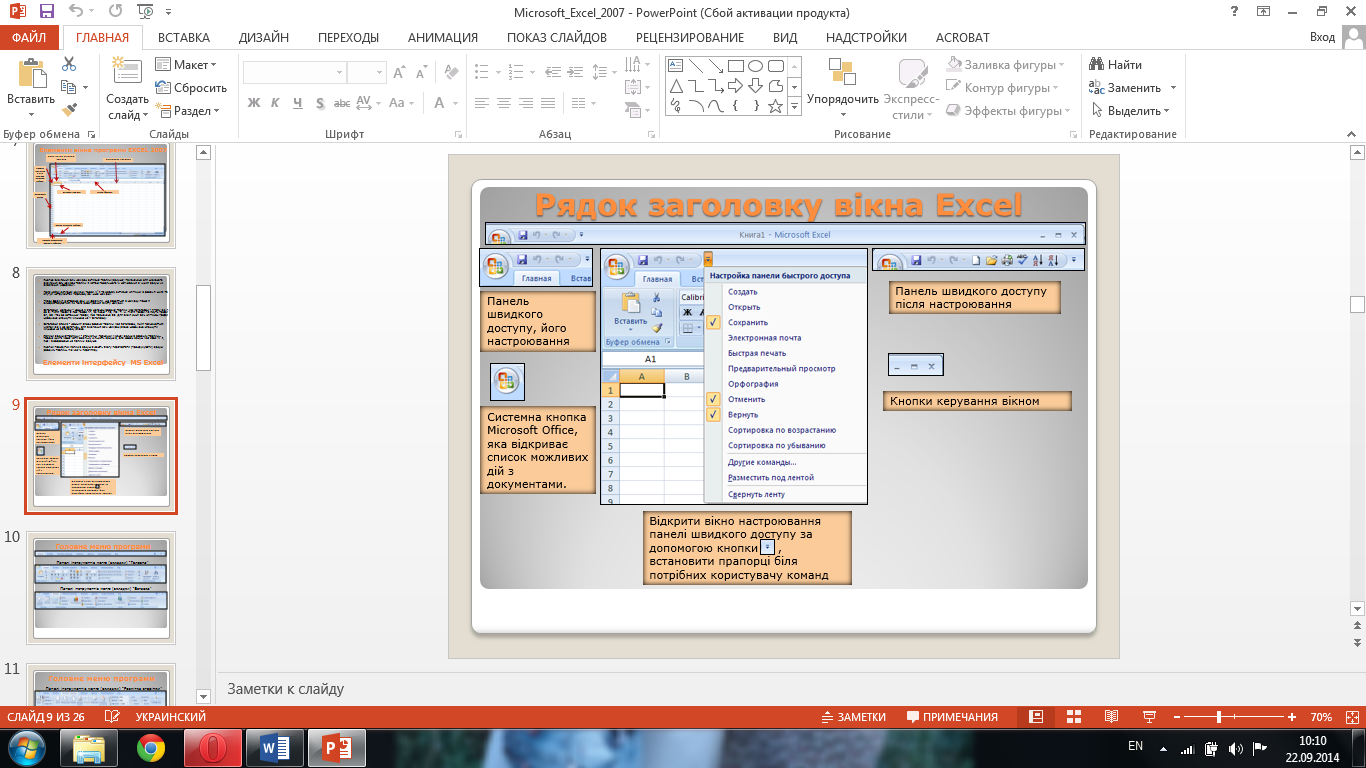Select slide 8 thumbnail
The image size is (1366, 768).
pyautogui.click(x=100, y=323)
